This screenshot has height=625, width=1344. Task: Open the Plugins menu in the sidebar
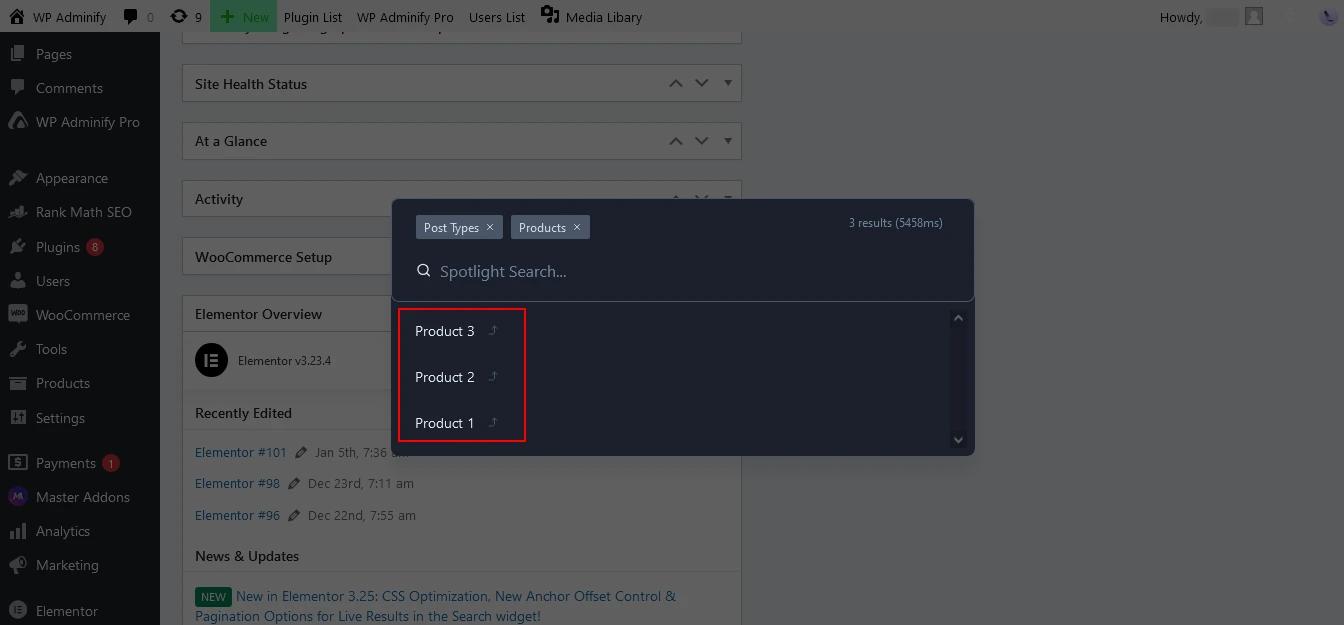(57, 247)
